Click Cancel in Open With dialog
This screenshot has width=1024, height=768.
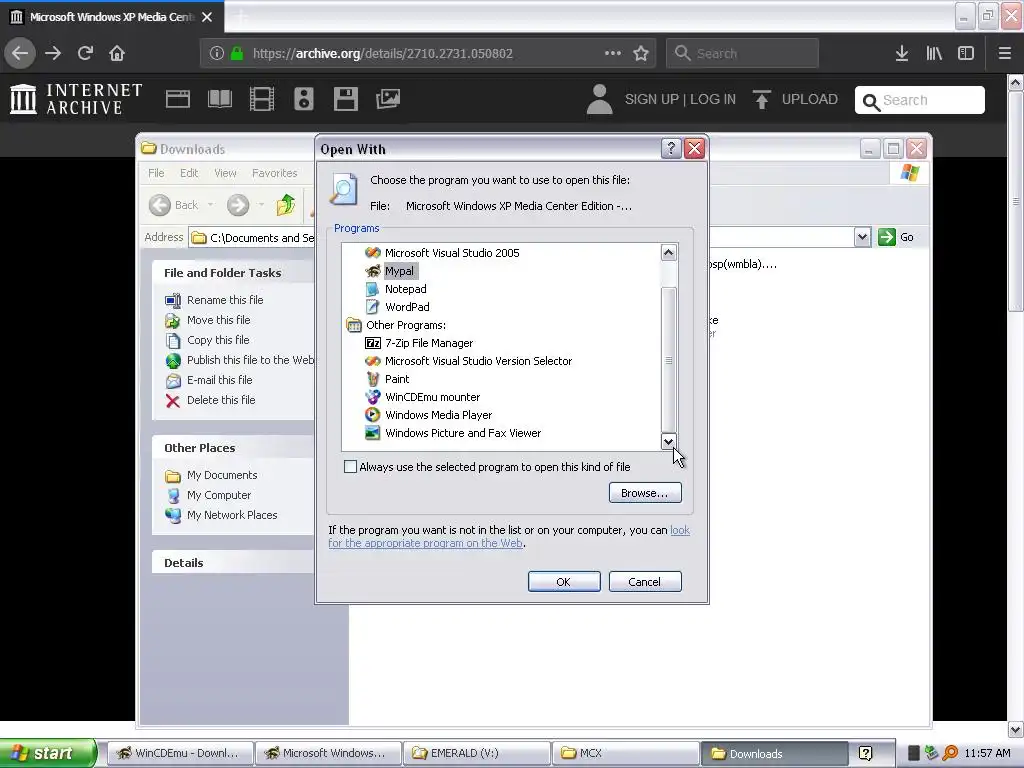click(x=645, y=582)
